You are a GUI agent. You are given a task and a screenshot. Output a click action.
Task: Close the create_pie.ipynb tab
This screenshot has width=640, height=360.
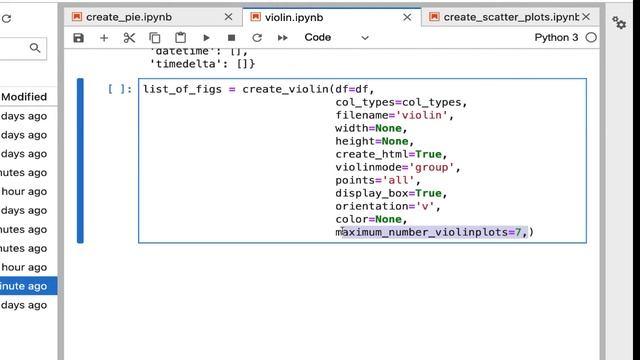(x=229, y=17)
